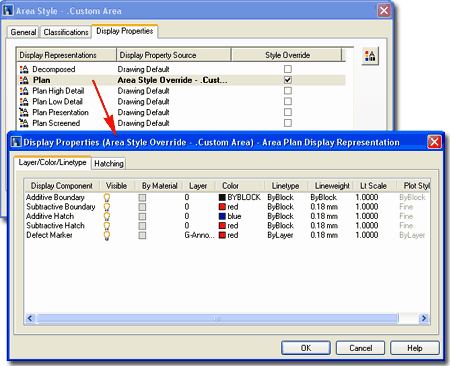This screenshot has height=366, width=450.
Task: Click the scroll left arrow
Action: [x=30, y=318]
